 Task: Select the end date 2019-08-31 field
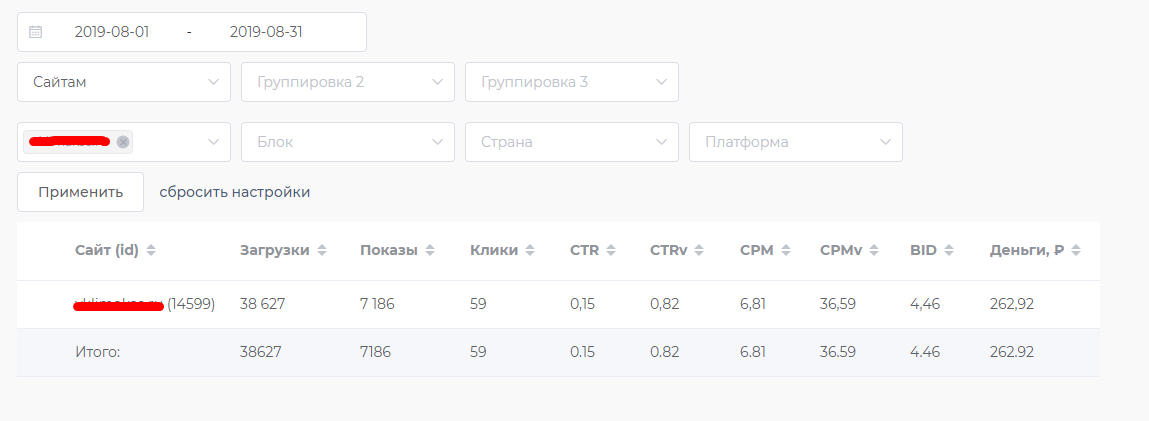click(266, 32)
